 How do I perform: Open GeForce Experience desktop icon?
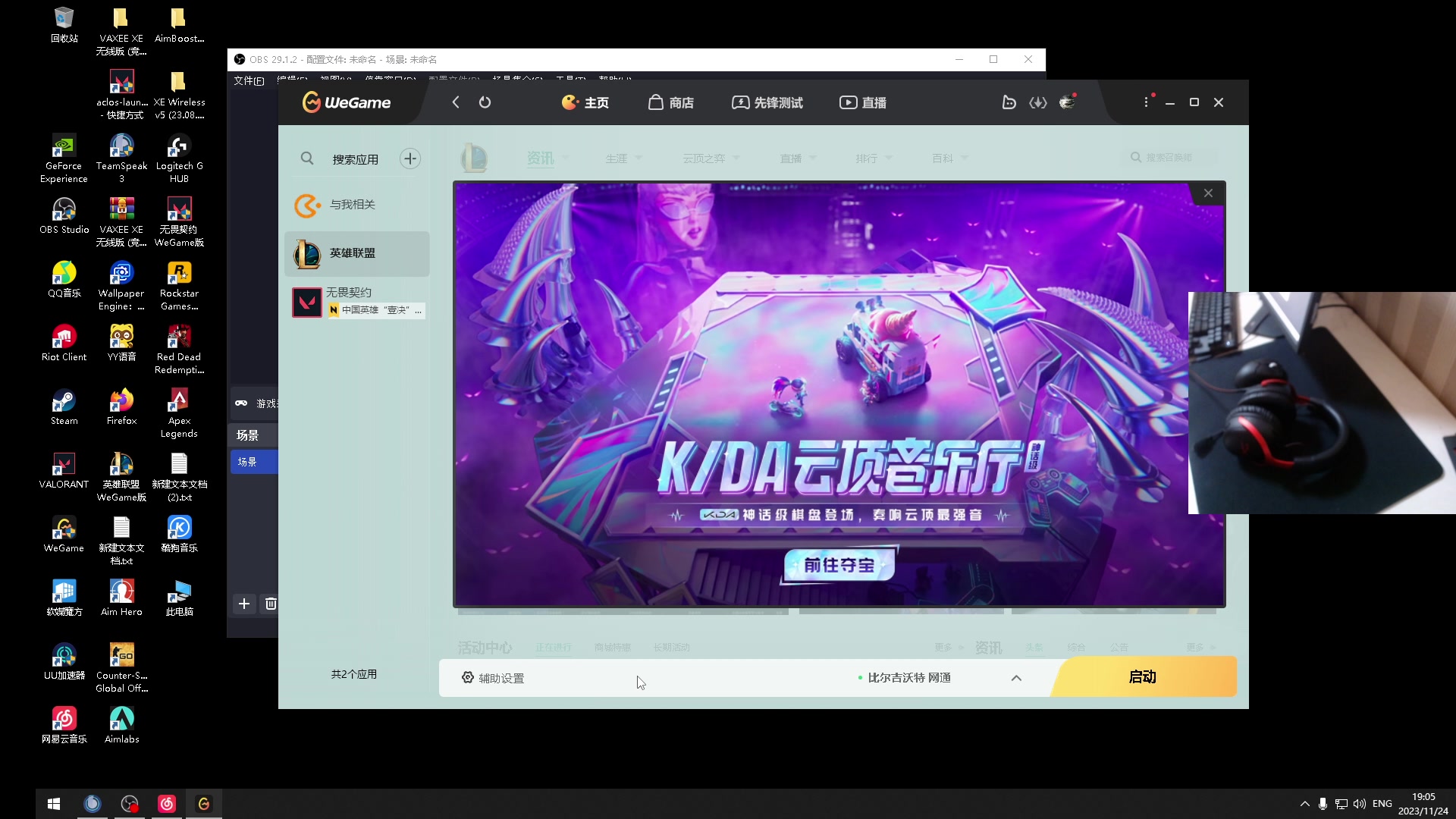pos(64,158)
